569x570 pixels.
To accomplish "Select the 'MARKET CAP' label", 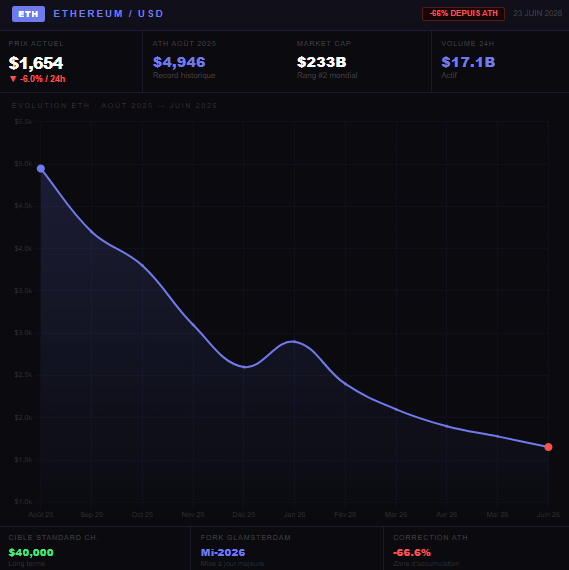I will point(324,44).
